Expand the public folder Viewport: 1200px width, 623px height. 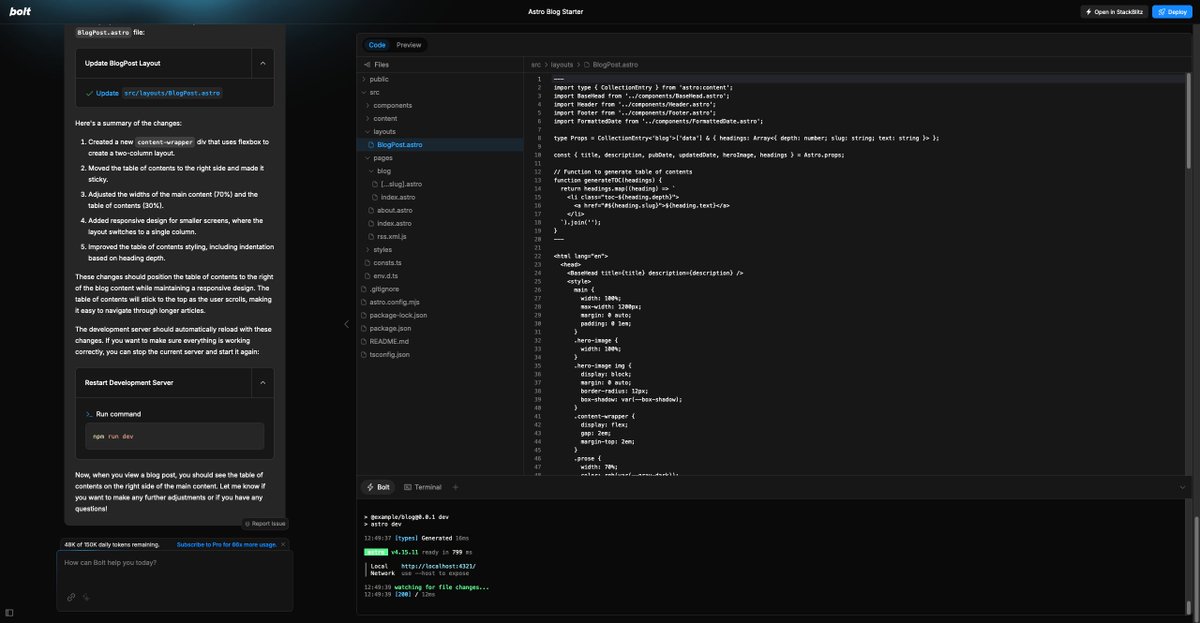point(441,79)
